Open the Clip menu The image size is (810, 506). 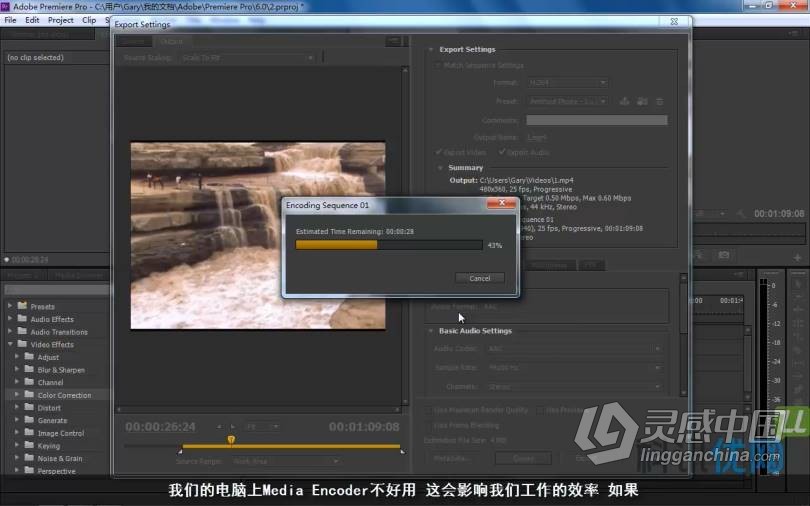89,20
